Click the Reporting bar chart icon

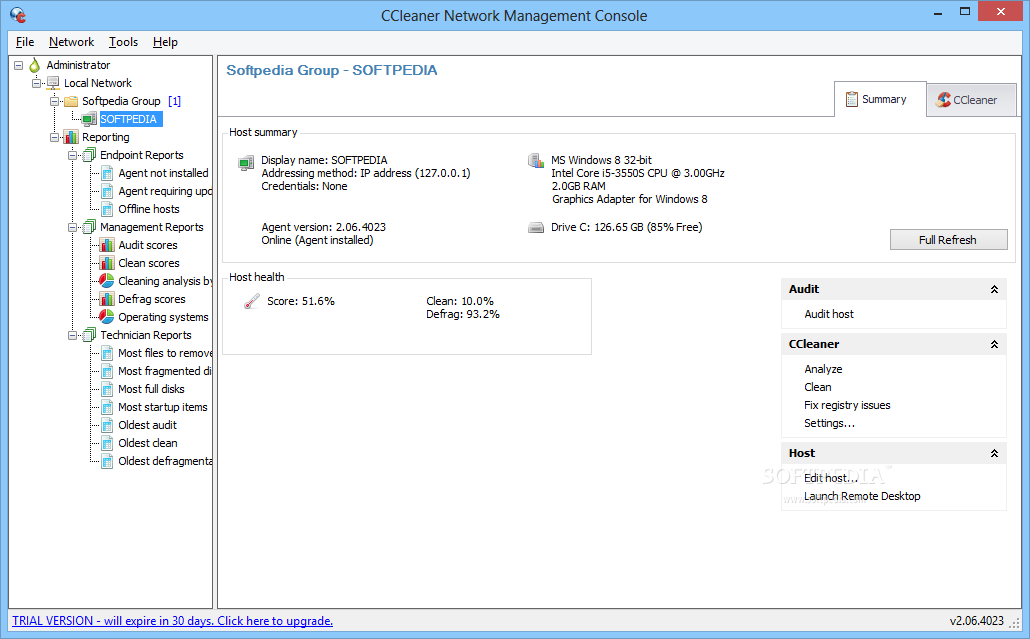[x=71, y=137]
